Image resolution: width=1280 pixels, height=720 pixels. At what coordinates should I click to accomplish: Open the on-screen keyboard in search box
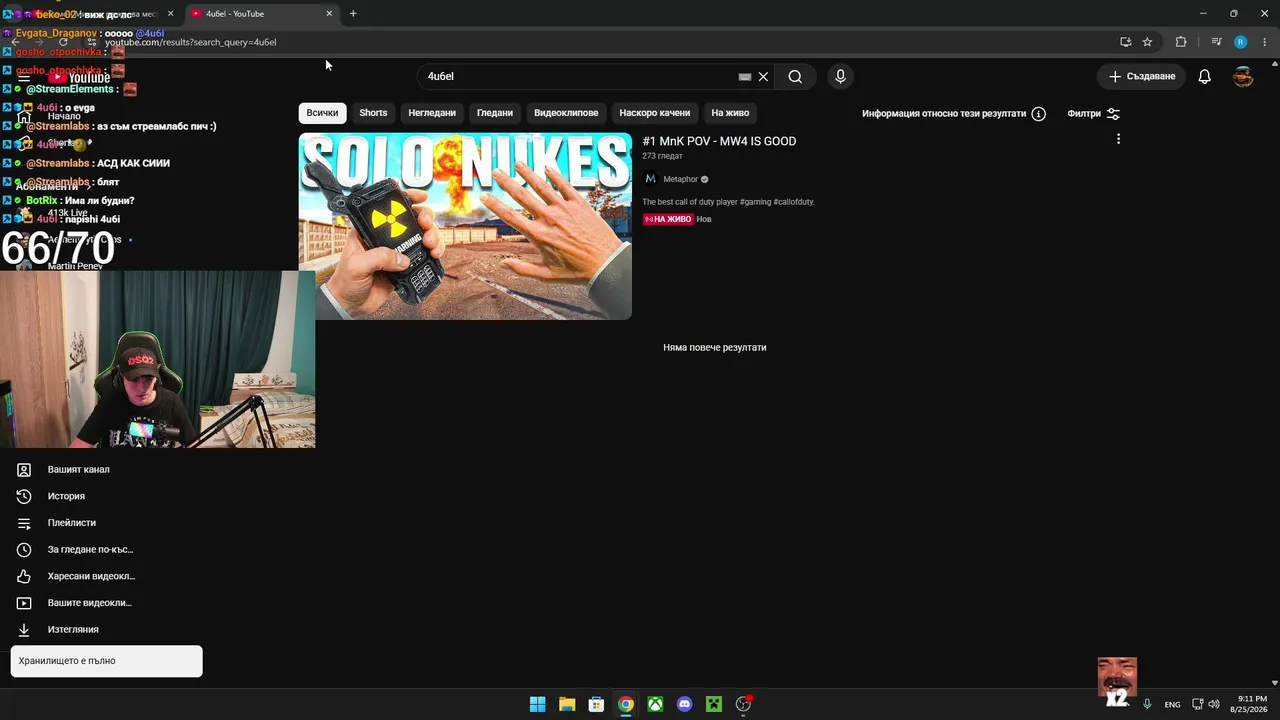coord(745,76)
